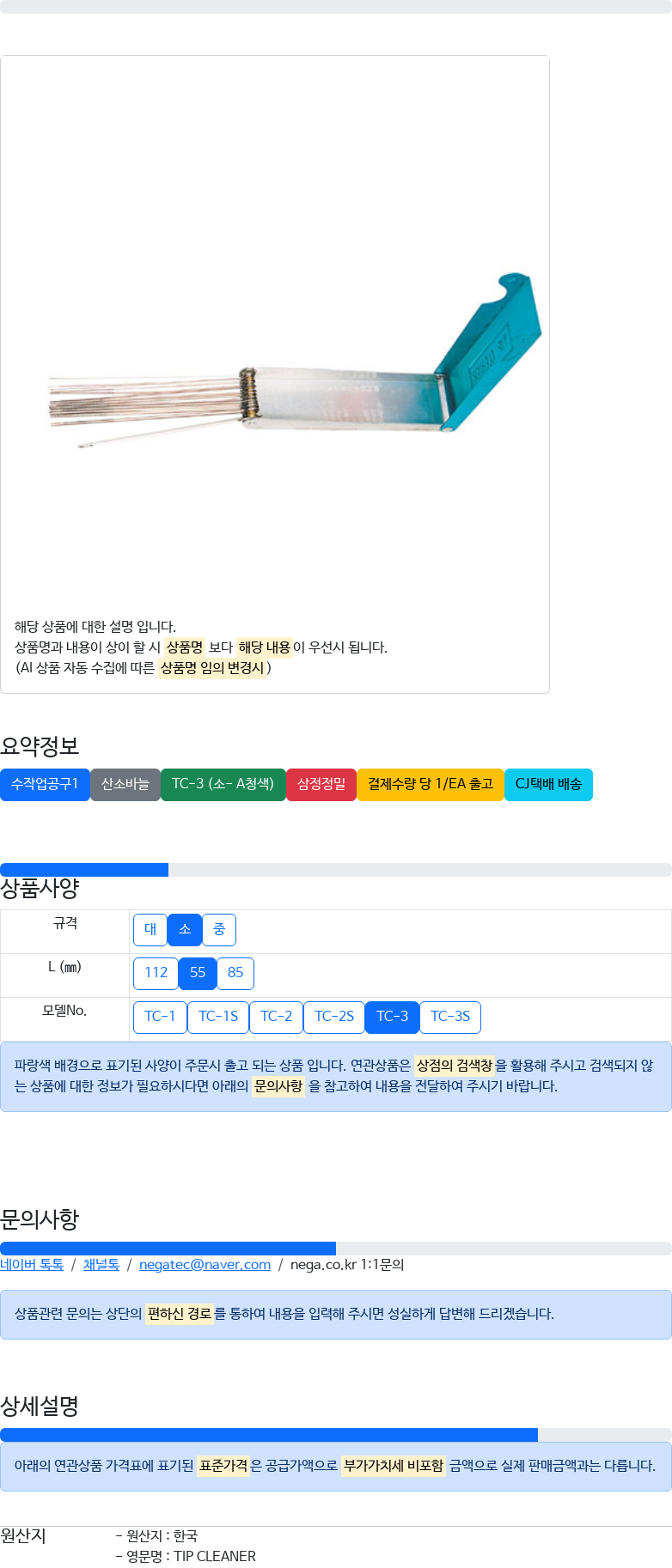Image resolution: width=672 pixels, height=1568 pixels.
Task: Click the tip cleaner product image
Action: 295,361
